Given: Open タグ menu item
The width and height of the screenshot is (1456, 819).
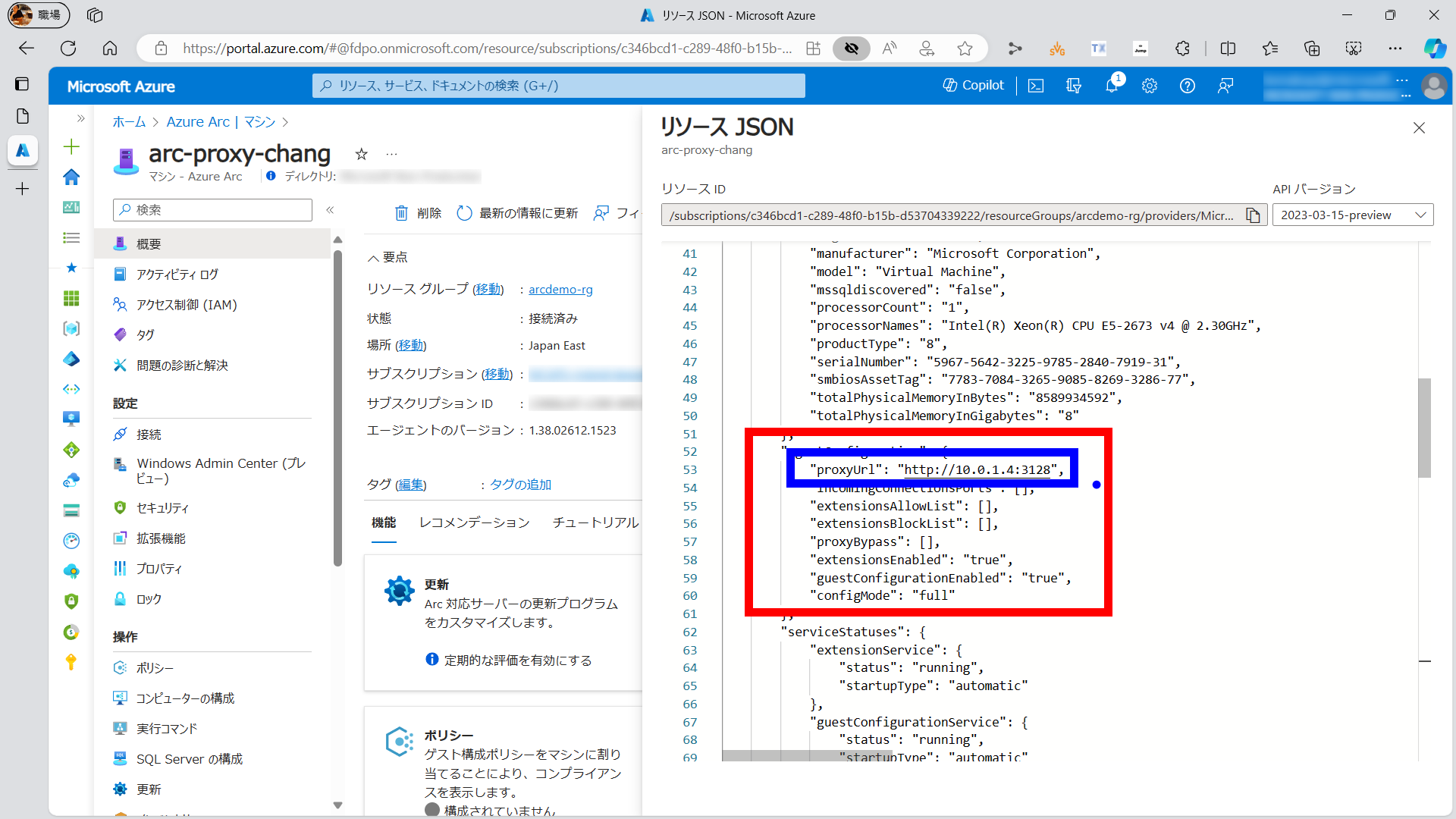Looking at the screenshot, I should pos(213,335).
